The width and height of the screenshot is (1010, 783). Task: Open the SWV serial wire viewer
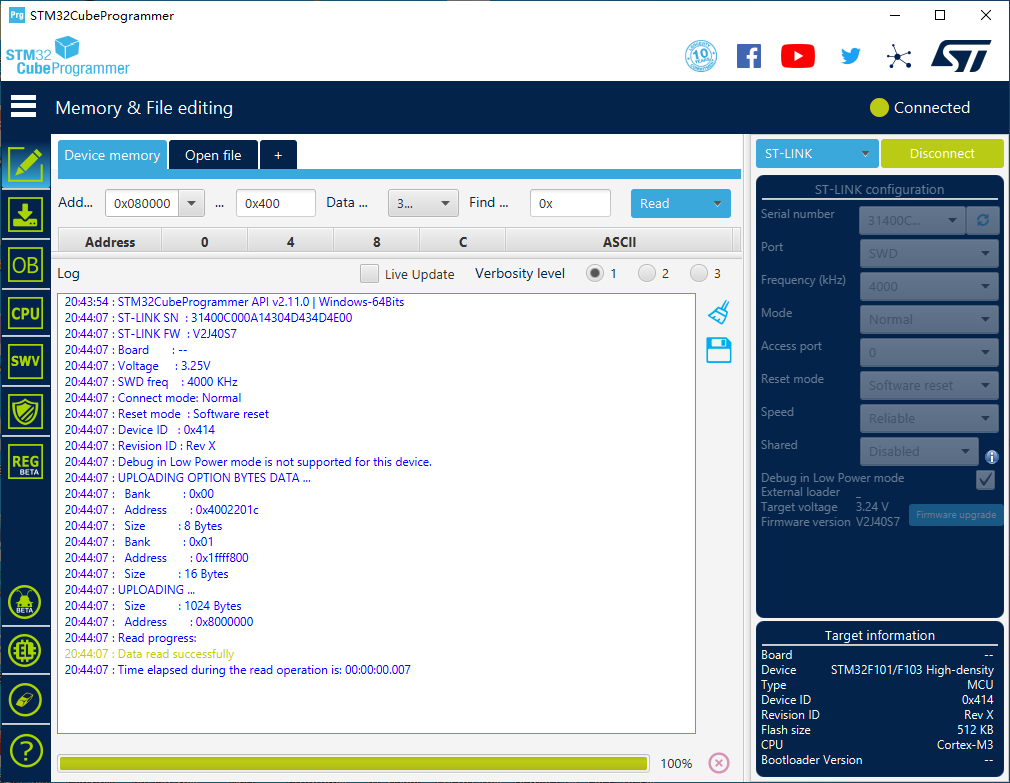(x=25, y=361)
